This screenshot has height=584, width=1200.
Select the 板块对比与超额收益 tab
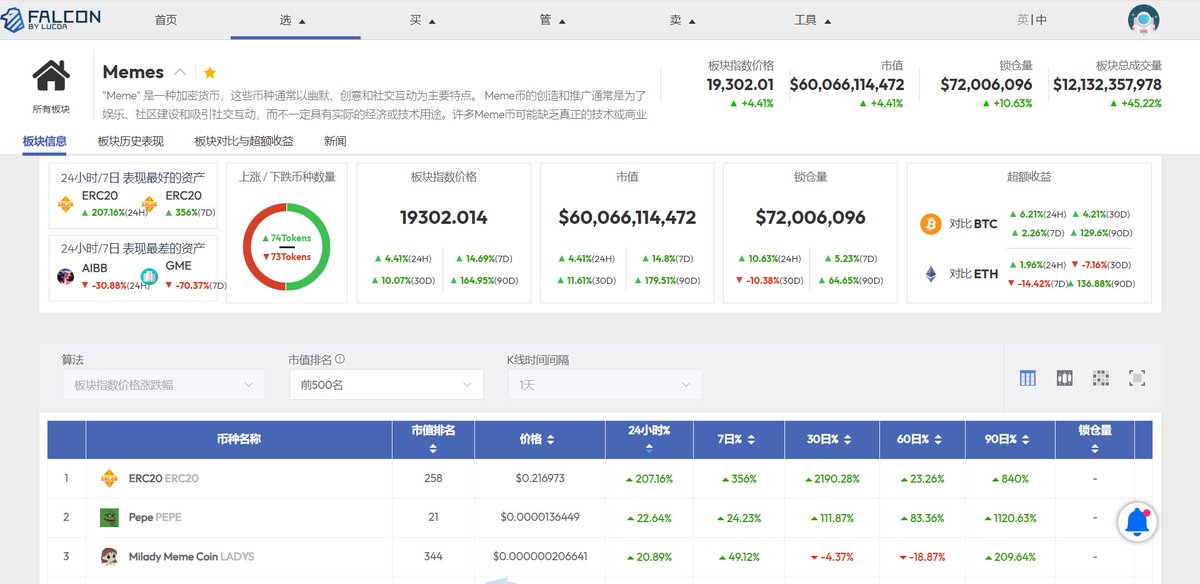244,141
